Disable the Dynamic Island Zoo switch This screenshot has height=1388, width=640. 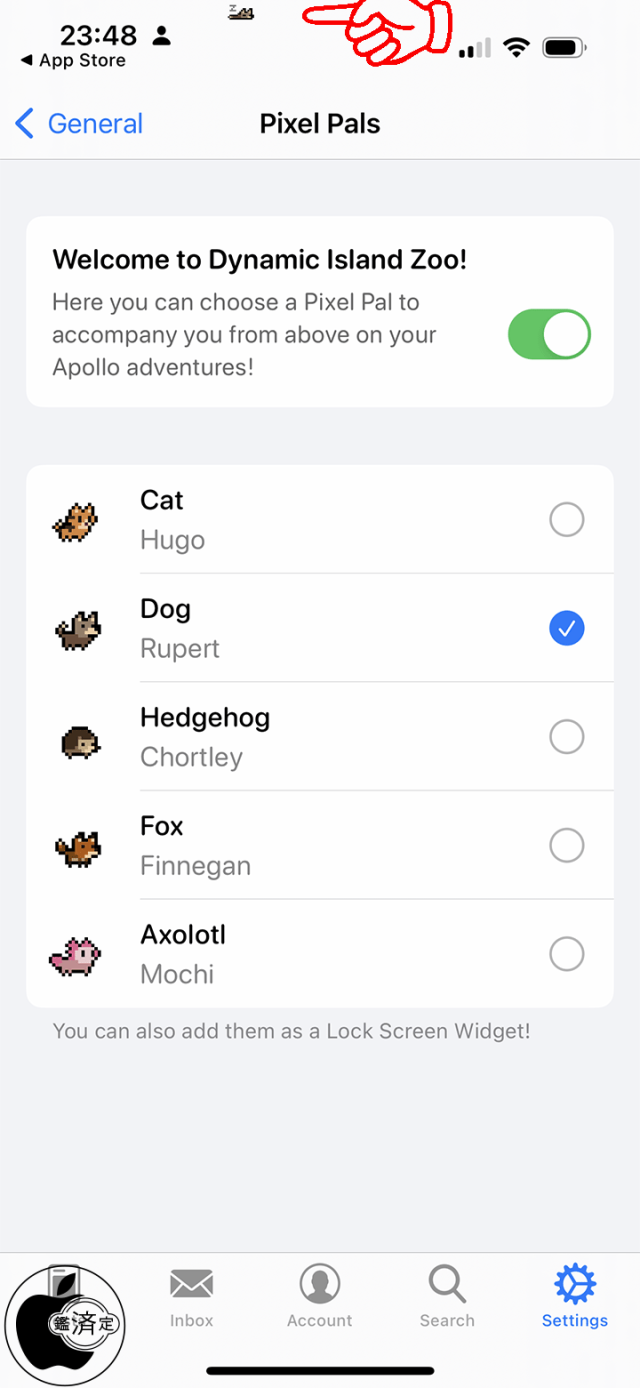point(549,334)
